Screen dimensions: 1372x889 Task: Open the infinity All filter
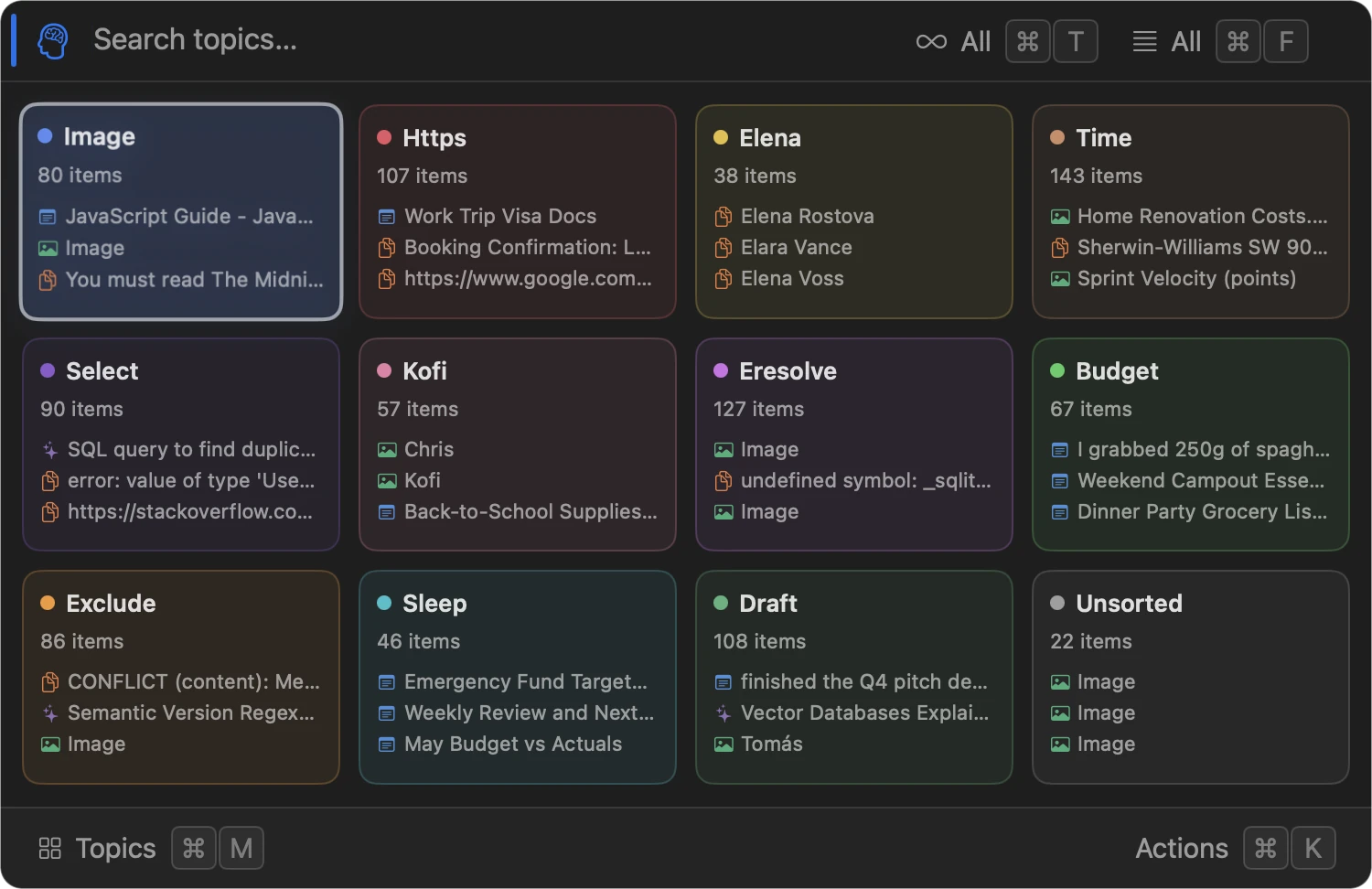pyautogui.click(x=954, y=41)
